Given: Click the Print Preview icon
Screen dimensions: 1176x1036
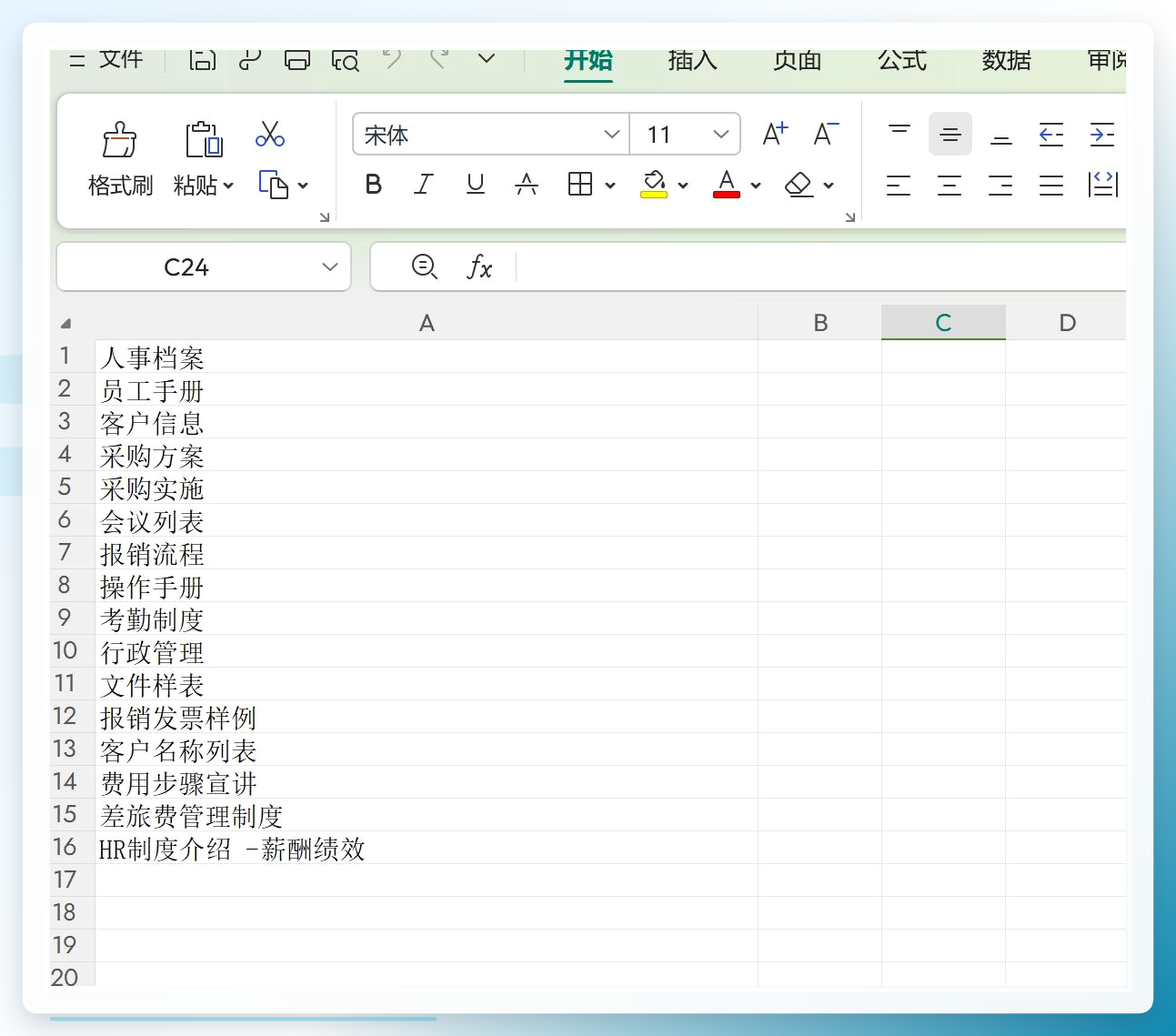Looking at the screenshot, I should point(345,60).
